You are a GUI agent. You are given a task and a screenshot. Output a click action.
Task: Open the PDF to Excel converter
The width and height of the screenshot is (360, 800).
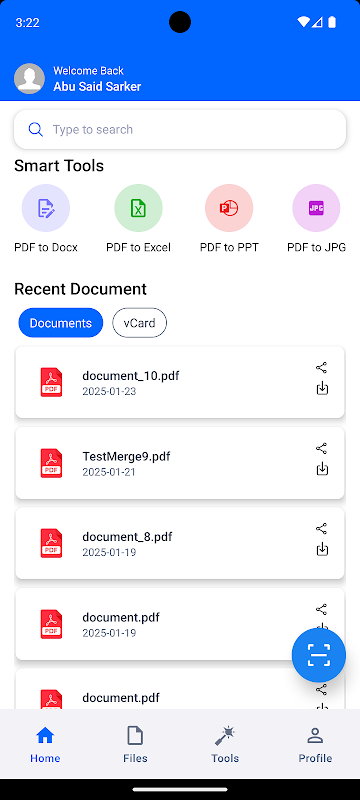click(138, 208)
